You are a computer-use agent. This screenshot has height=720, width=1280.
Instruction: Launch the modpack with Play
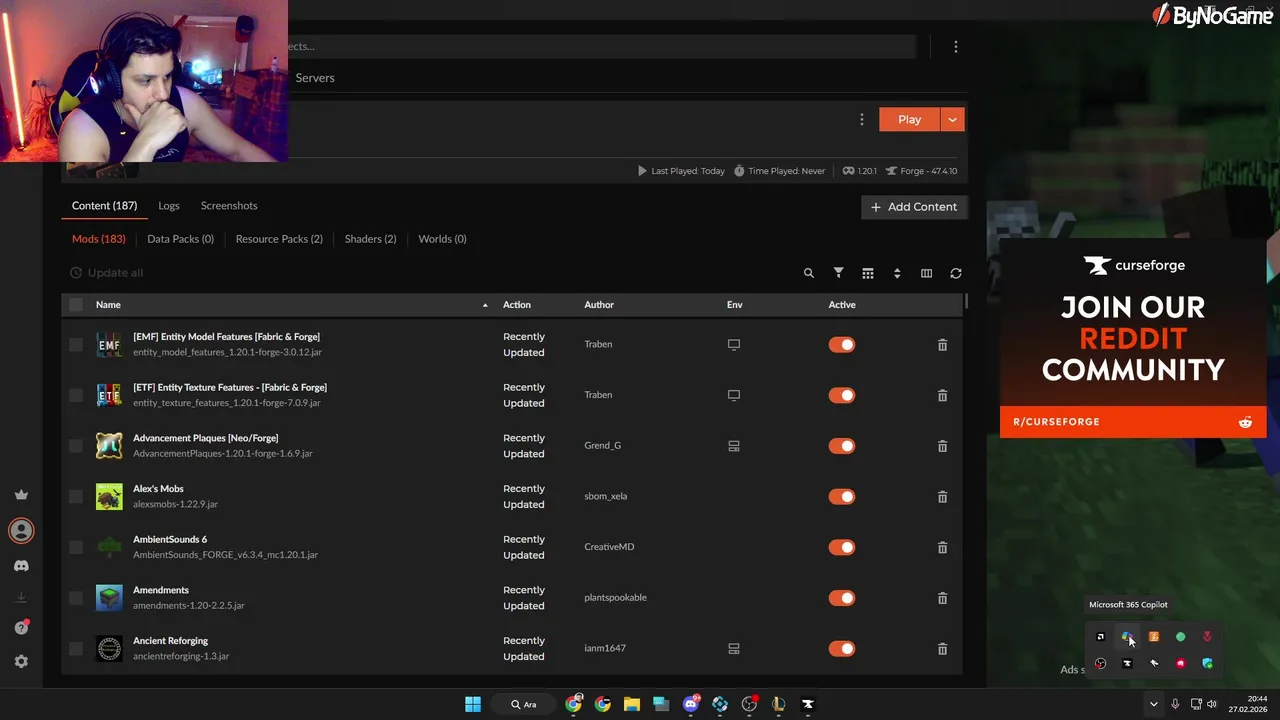[909, 119]
